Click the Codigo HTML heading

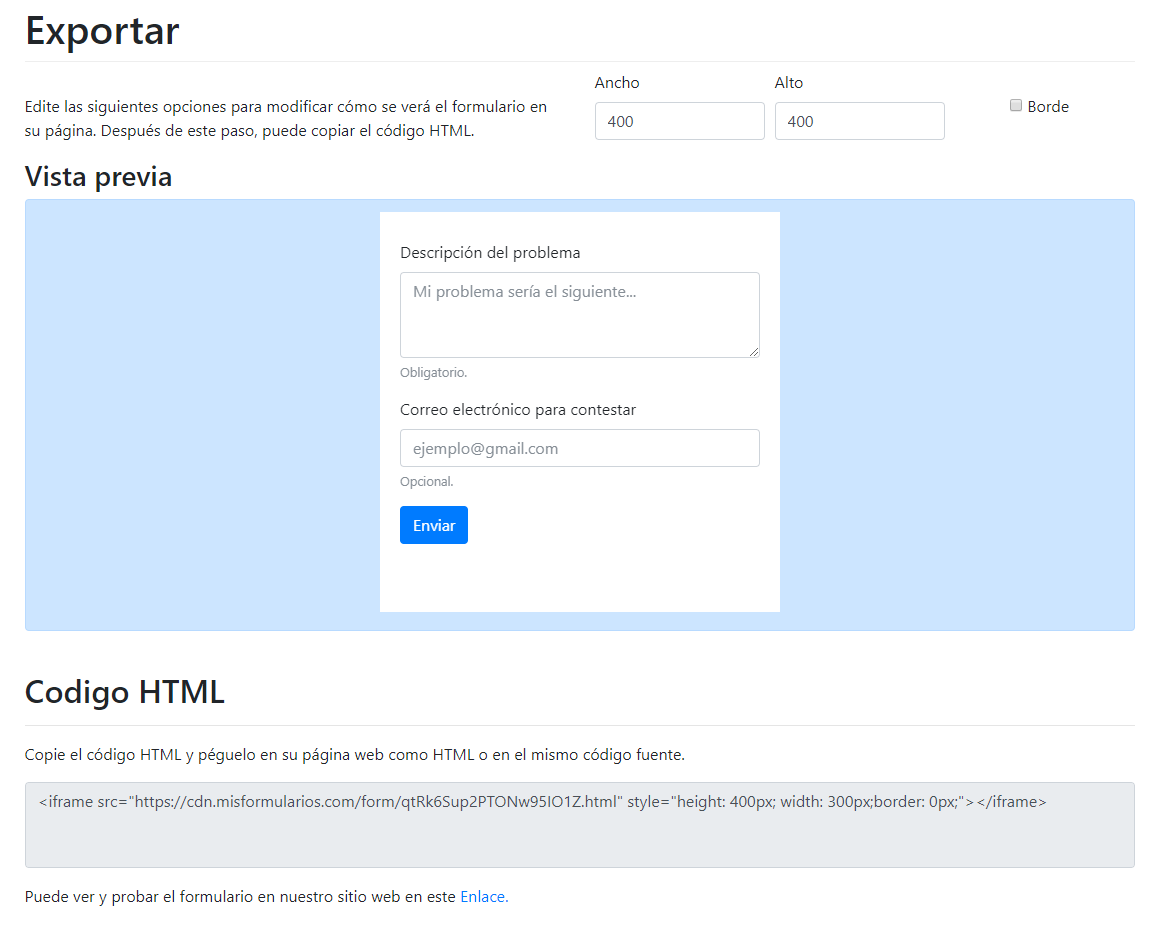pos(124,692)
